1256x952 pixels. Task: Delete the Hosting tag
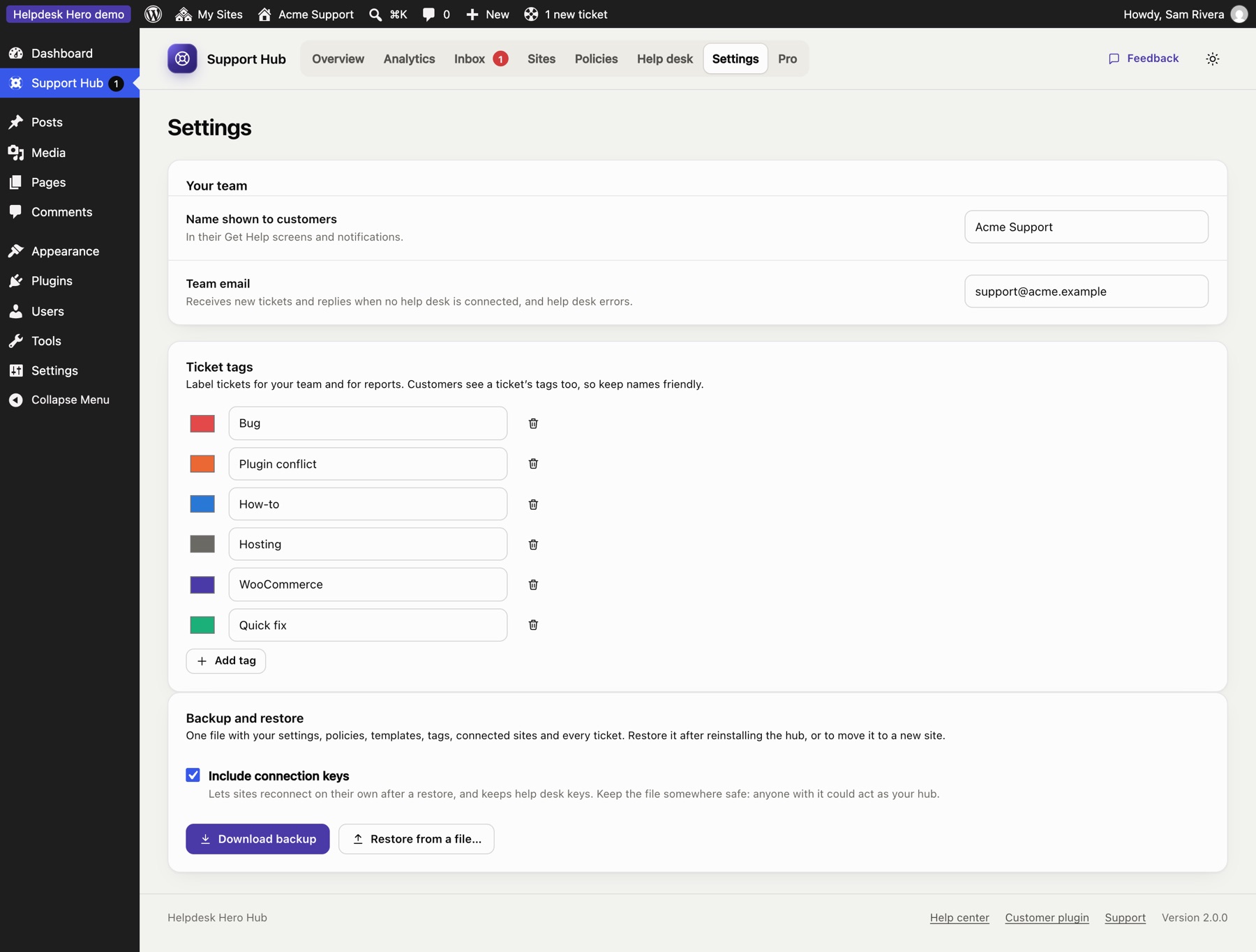(533, 545)
